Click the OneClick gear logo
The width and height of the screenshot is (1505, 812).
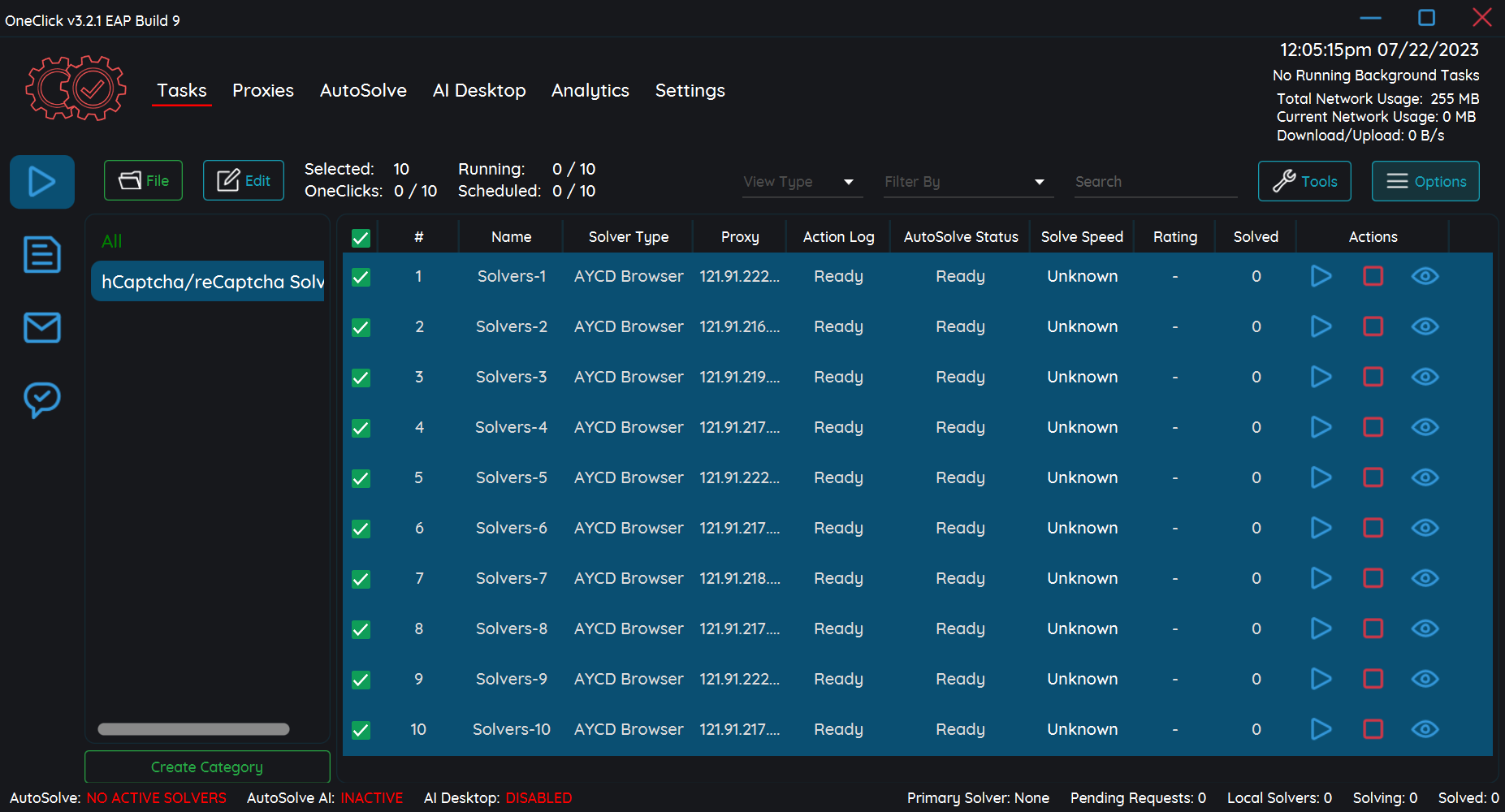(x=75, y=89)
